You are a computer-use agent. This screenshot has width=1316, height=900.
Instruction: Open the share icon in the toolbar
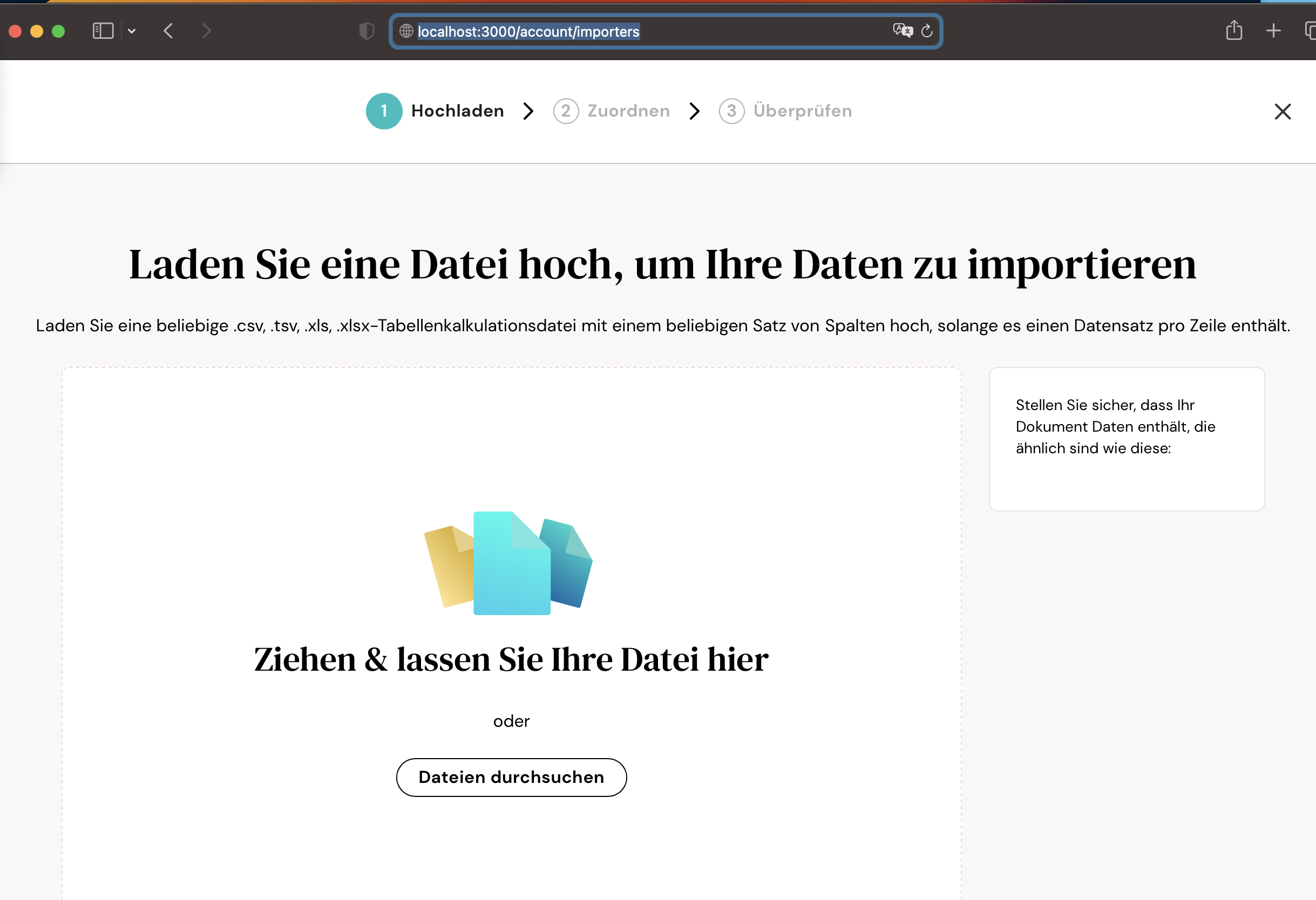(1234, 31)
